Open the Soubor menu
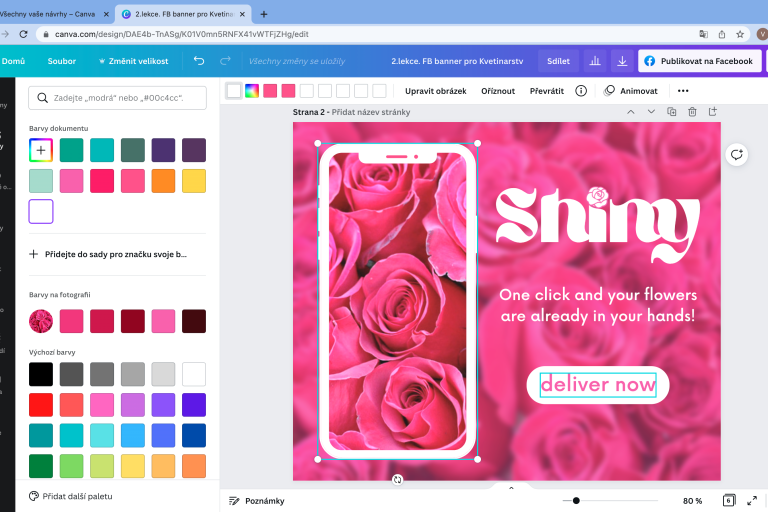The width and height of the screenshot is (768, 512). tap(62, 61)
